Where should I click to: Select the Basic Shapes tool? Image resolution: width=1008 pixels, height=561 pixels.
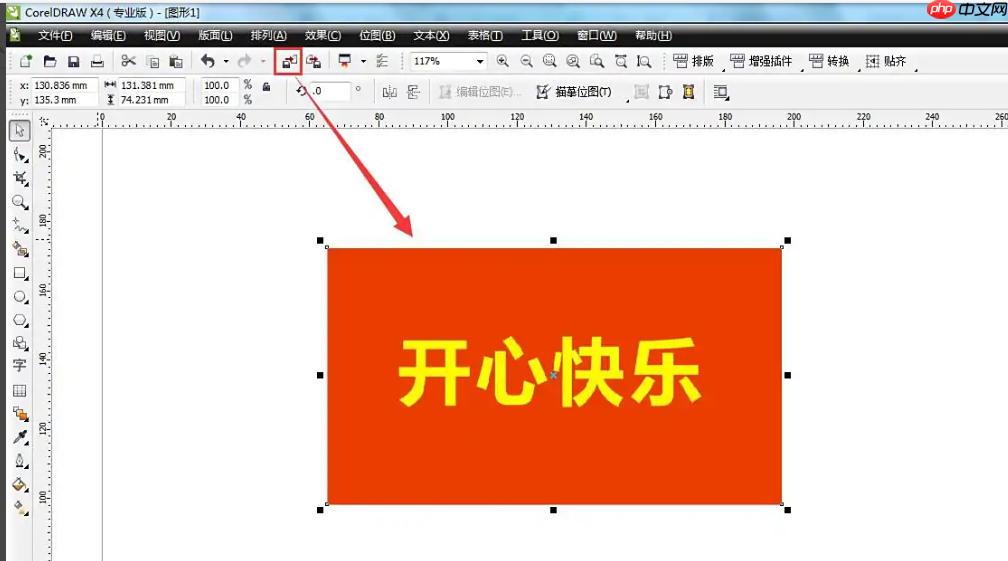[x=20, y=343]
